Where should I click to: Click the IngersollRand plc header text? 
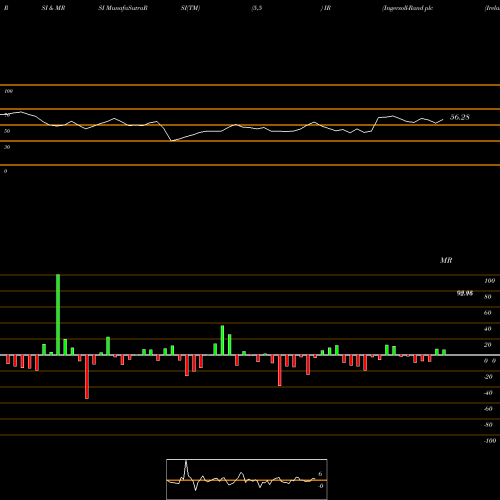407,8
